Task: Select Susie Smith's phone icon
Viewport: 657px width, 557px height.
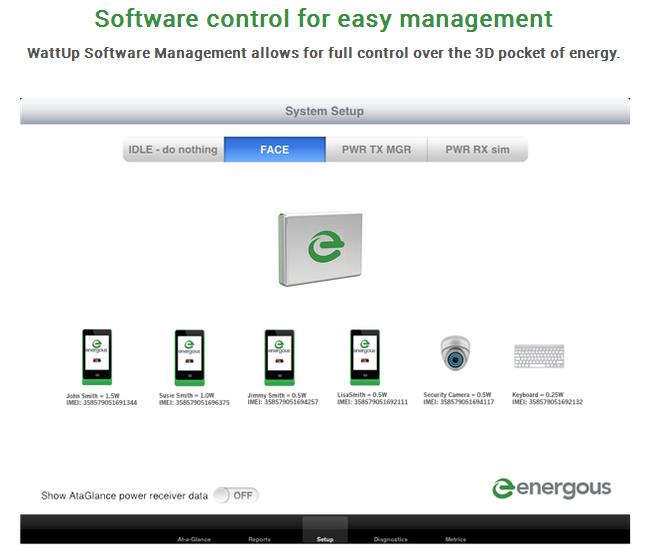Action: [x=189, y=357]
